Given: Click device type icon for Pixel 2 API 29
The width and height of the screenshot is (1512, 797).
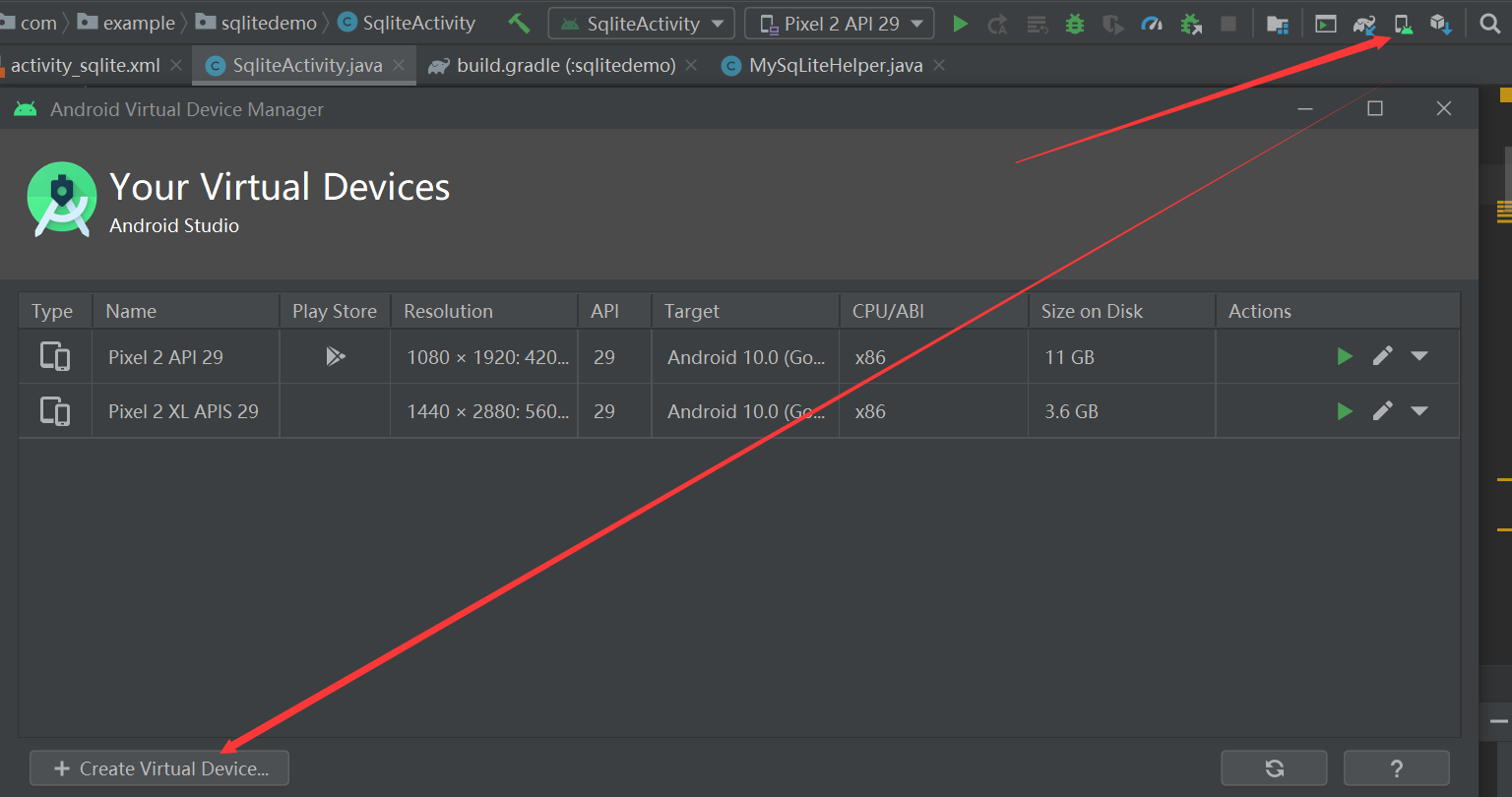Looking at the screenshot, I should coord(55,356).
